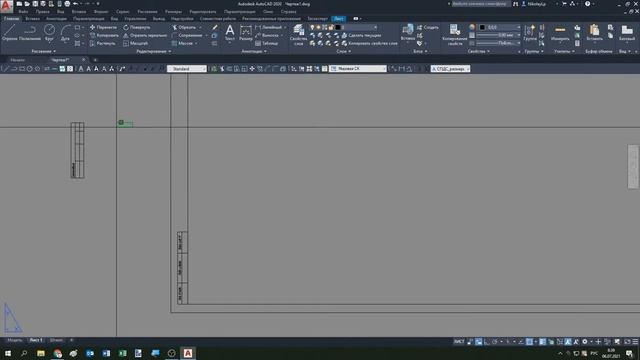640x360 pixels.
Task: Click the layer color black swatch
Action: click(x=338, y=27)
